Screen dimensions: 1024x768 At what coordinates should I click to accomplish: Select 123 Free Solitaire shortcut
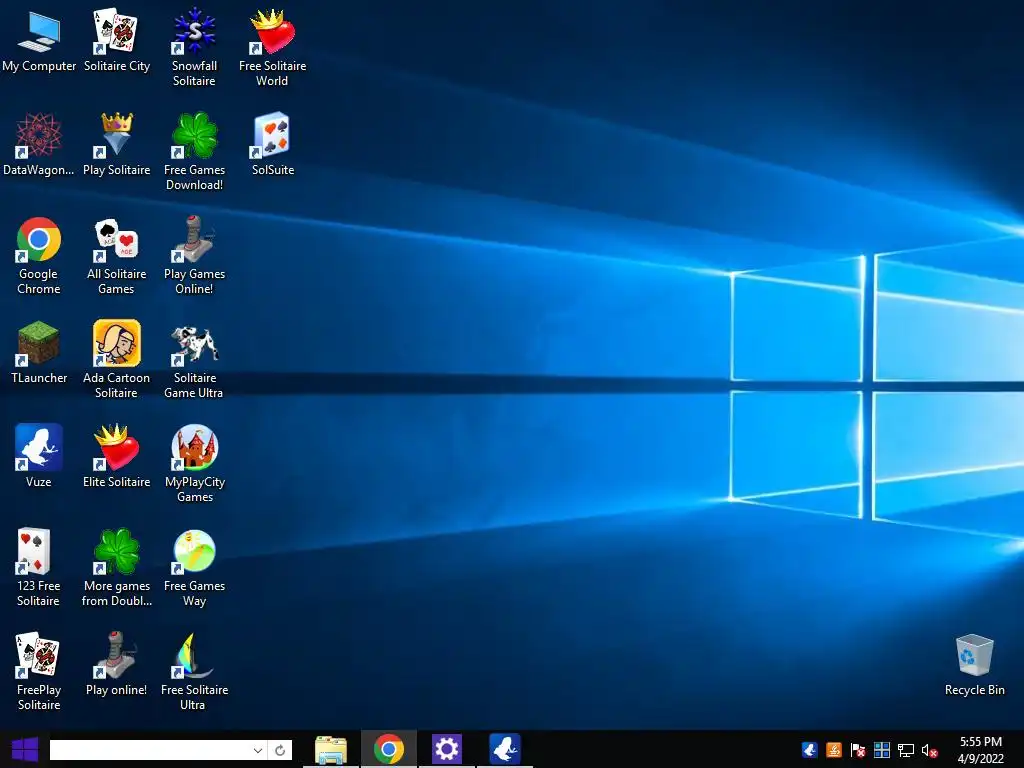point(39,567)
